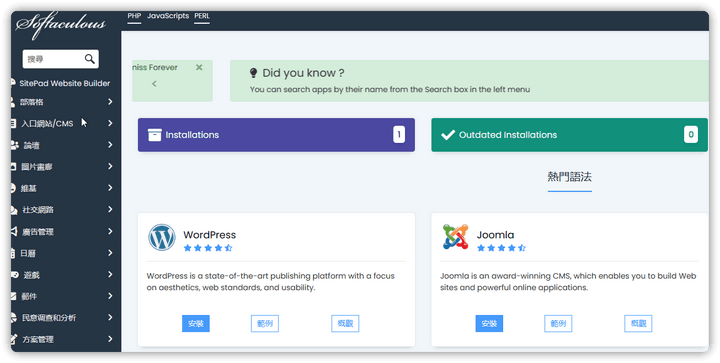Click the lightbulb icon beside Did you know

point(253,73)
